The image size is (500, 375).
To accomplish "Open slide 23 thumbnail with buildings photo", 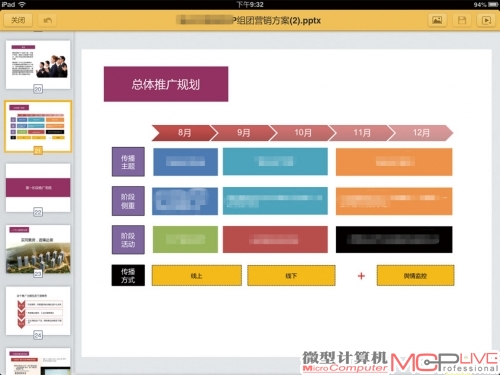I will point(38,249).
